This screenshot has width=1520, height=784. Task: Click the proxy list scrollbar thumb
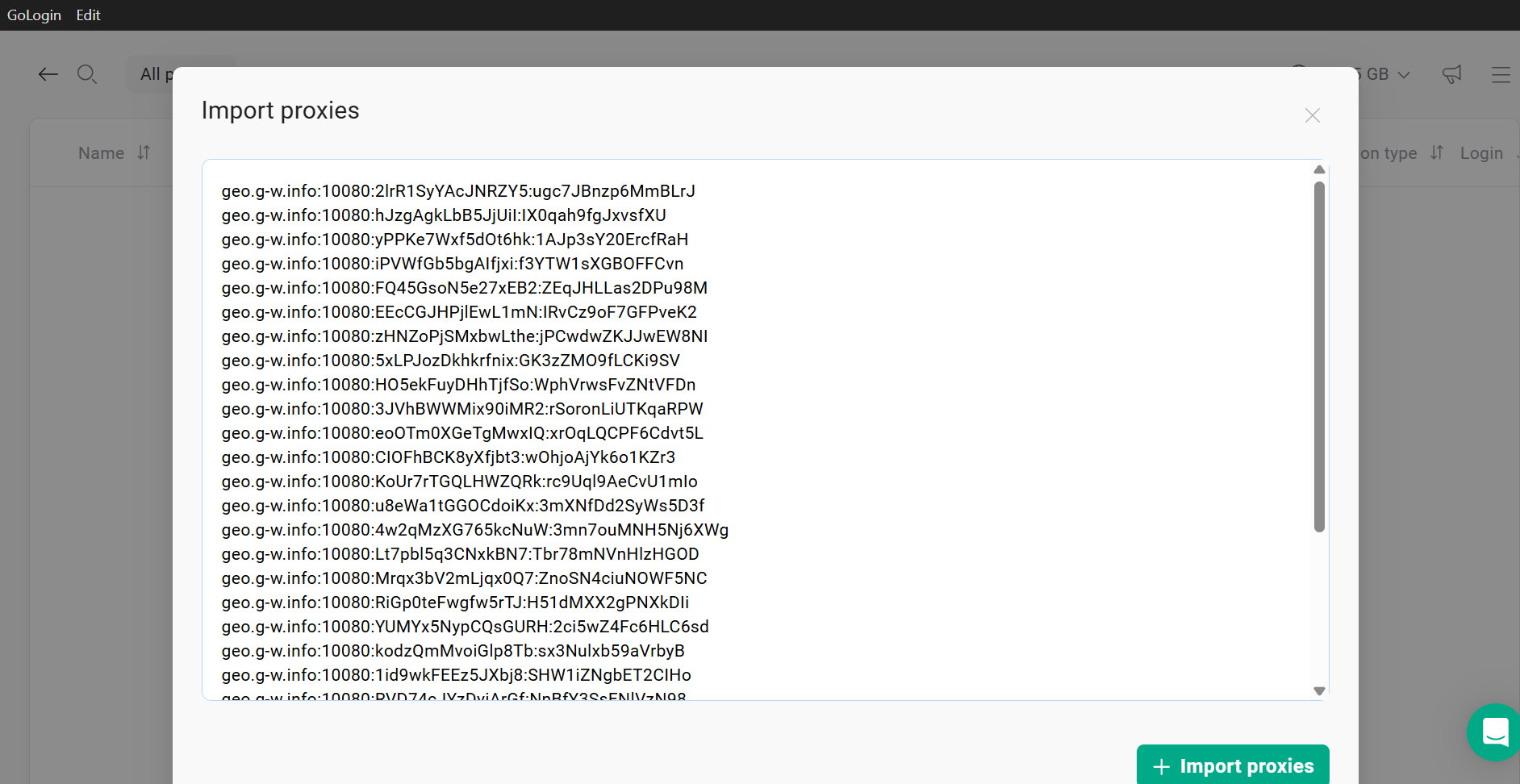pos(1319,355)
